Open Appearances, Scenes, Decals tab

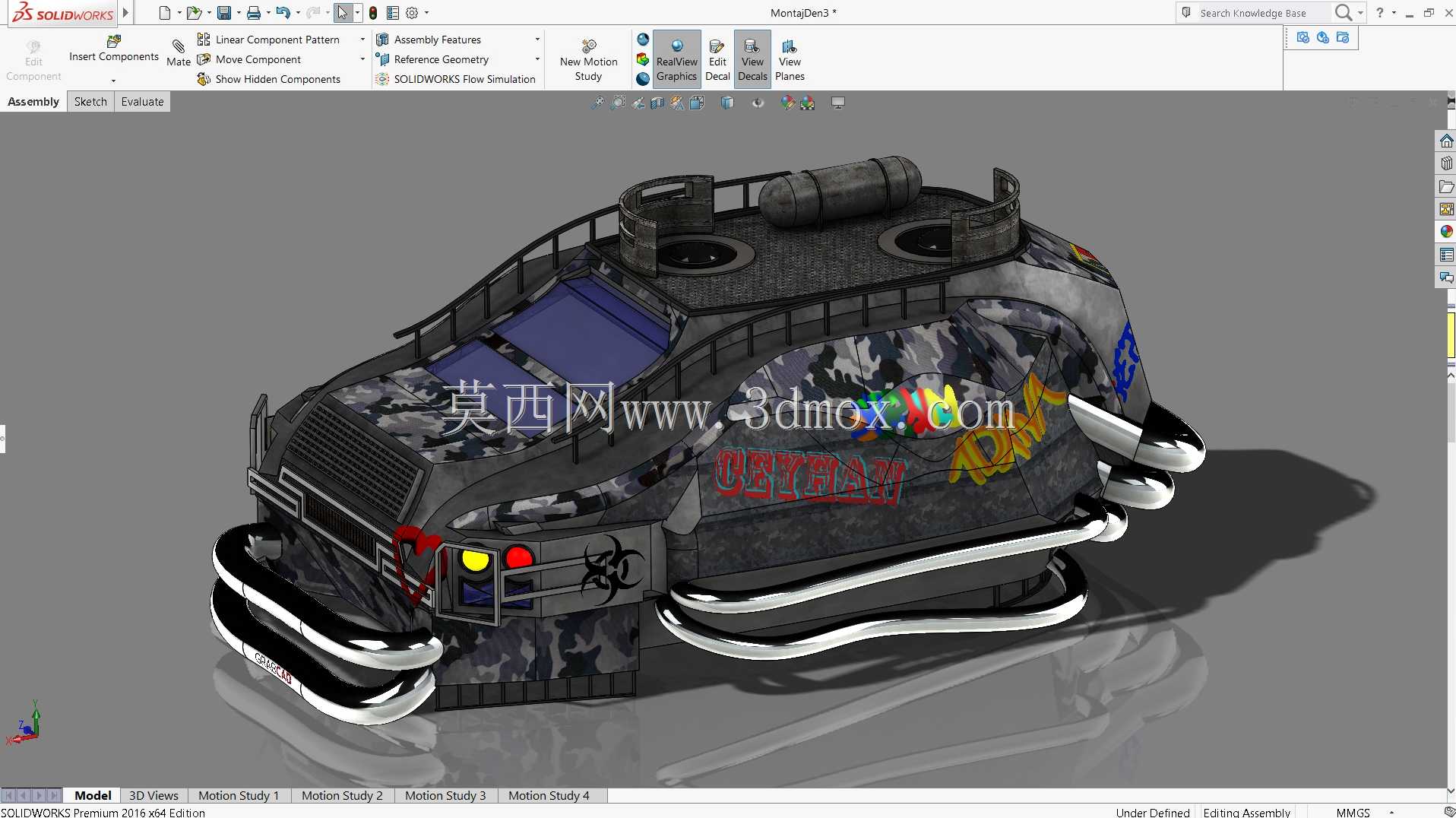[1446, 232]
